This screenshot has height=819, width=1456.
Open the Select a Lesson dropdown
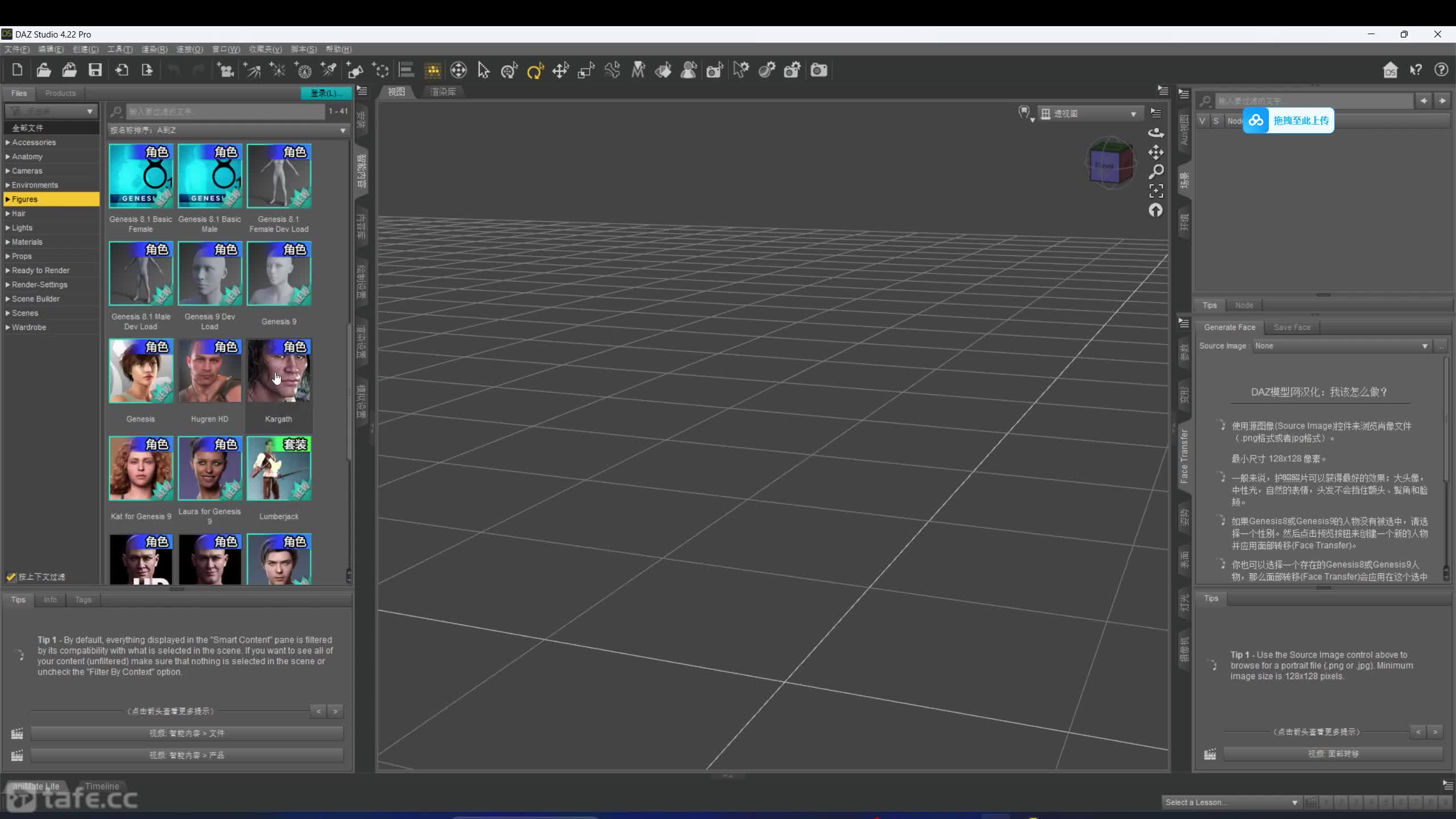[1231, 803]
